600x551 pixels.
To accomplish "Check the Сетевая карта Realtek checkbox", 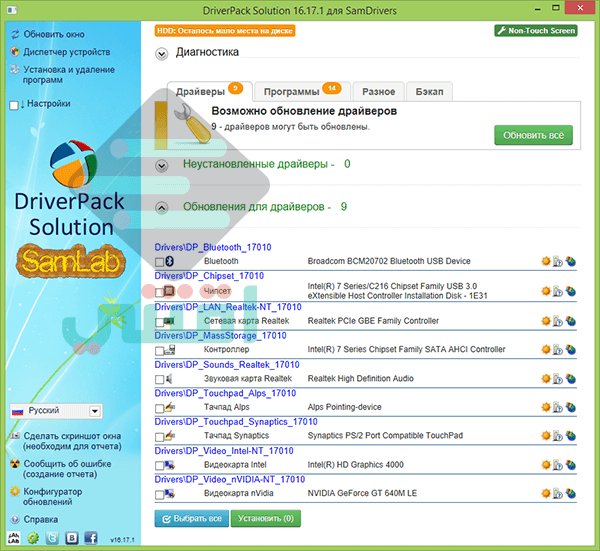I will [159, 322].
